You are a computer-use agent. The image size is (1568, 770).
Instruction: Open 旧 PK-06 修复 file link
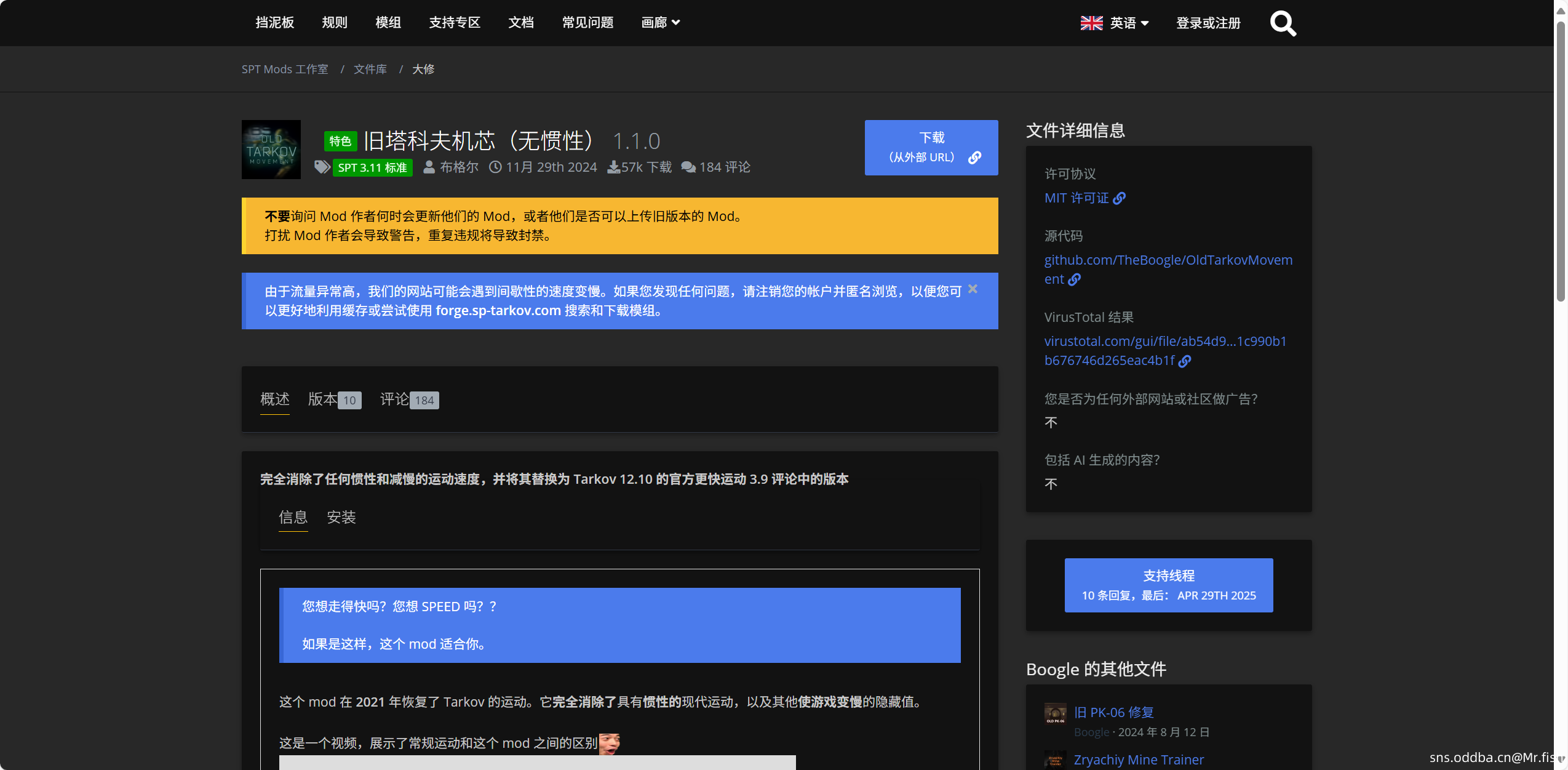(1114, 713)
